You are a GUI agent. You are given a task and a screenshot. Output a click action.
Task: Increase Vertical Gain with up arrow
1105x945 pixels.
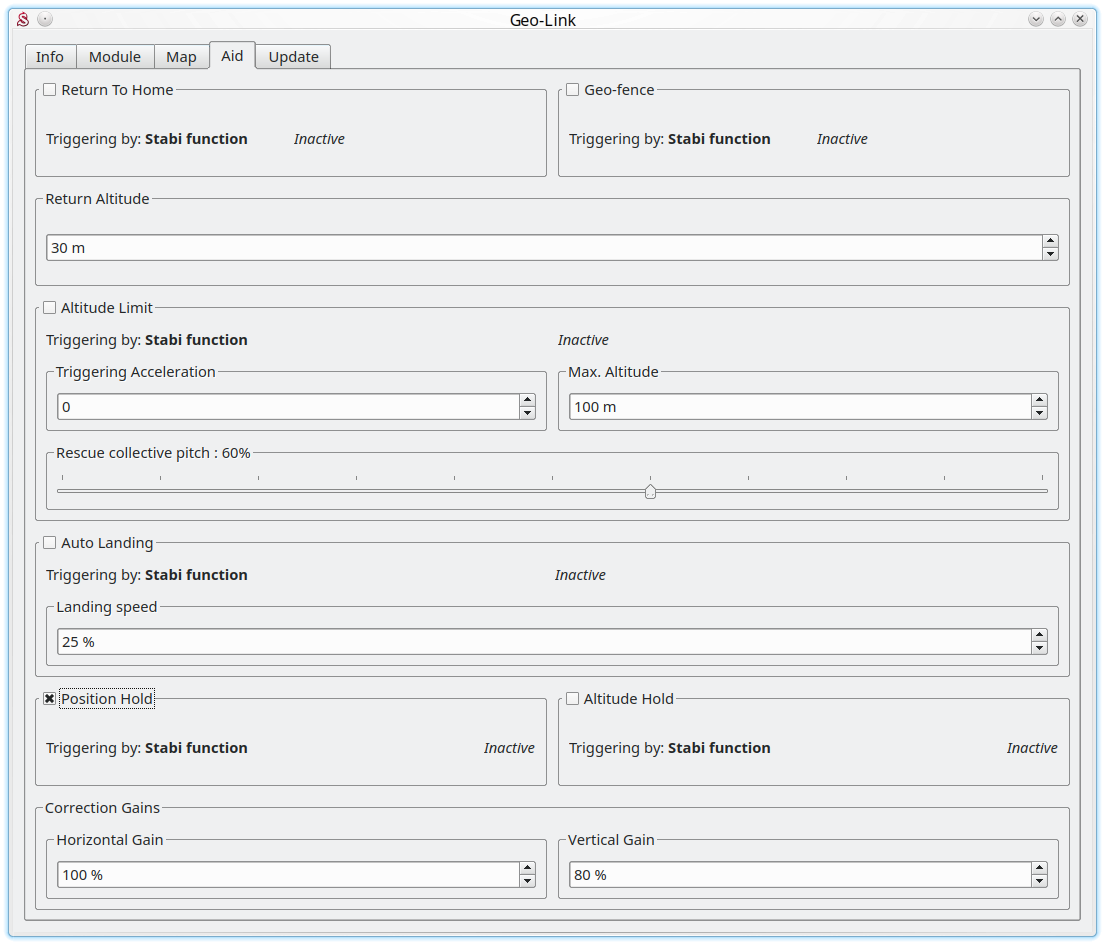1039,868
